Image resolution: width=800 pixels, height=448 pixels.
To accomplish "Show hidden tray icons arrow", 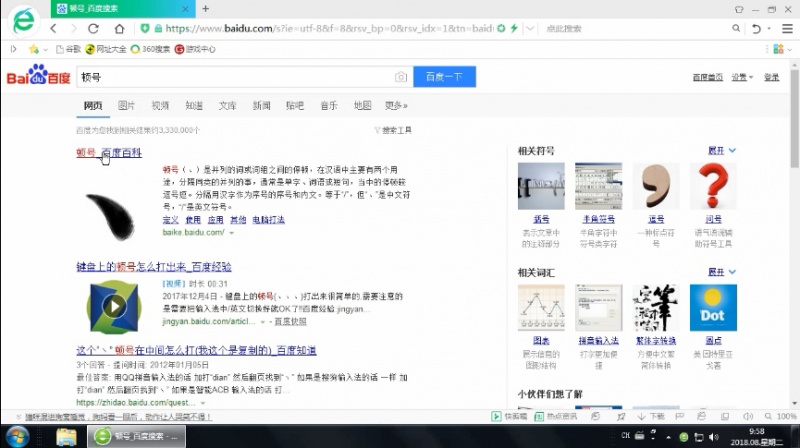I will 668,437.
